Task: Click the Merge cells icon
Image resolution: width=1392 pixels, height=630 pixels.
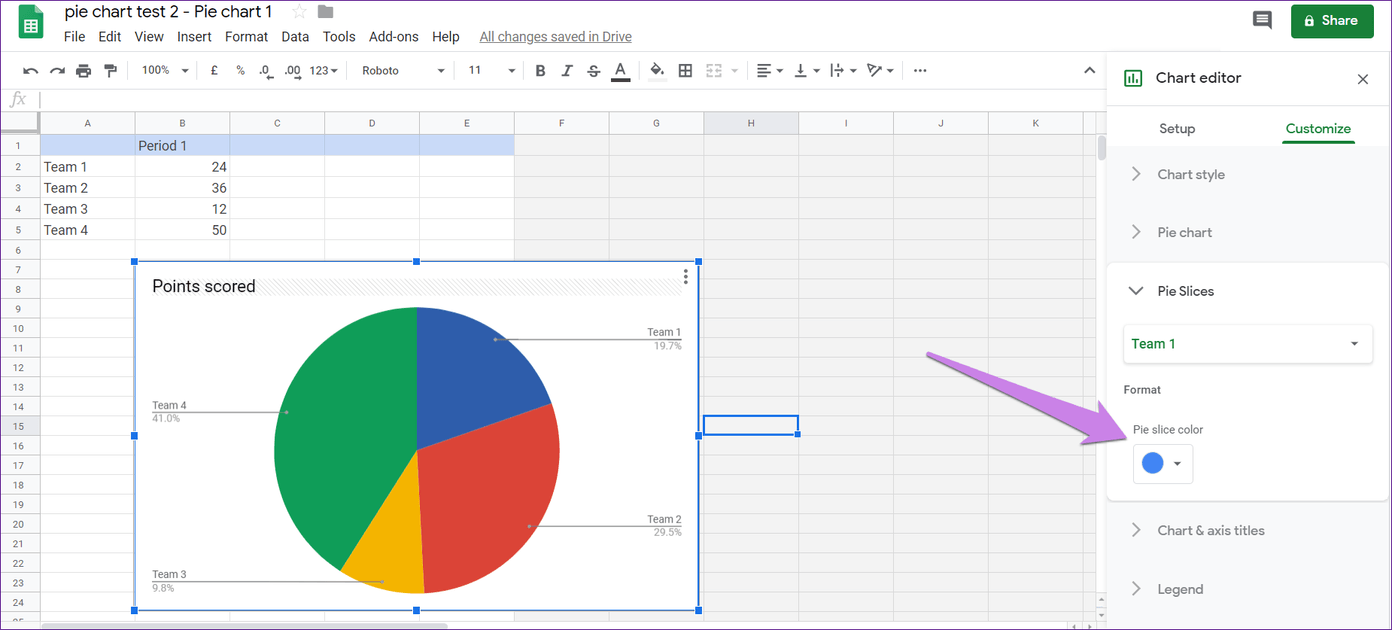Action: coord(714,71)
